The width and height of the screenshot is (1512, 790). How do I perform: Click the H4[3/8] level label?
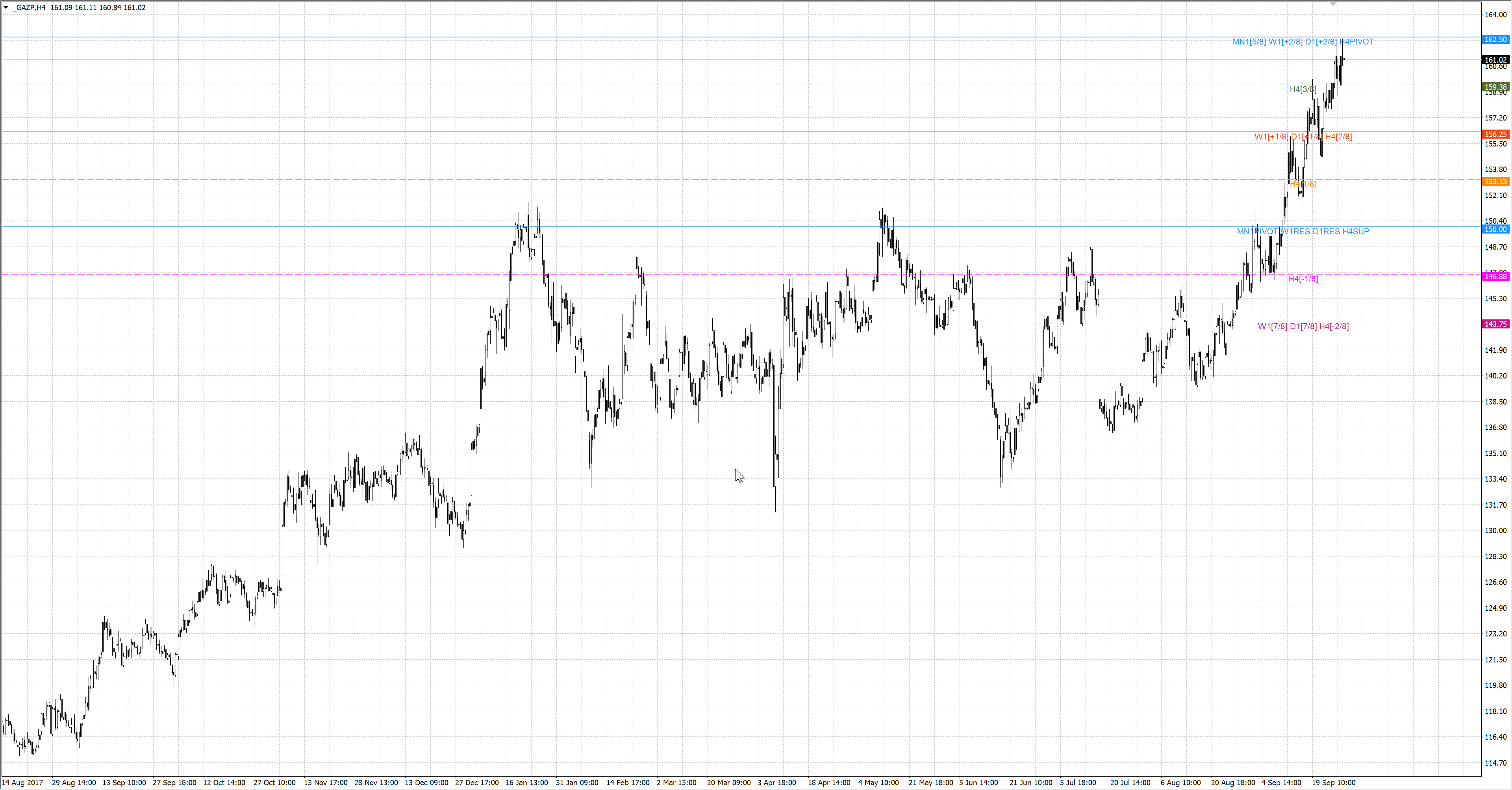point(1303,89)
